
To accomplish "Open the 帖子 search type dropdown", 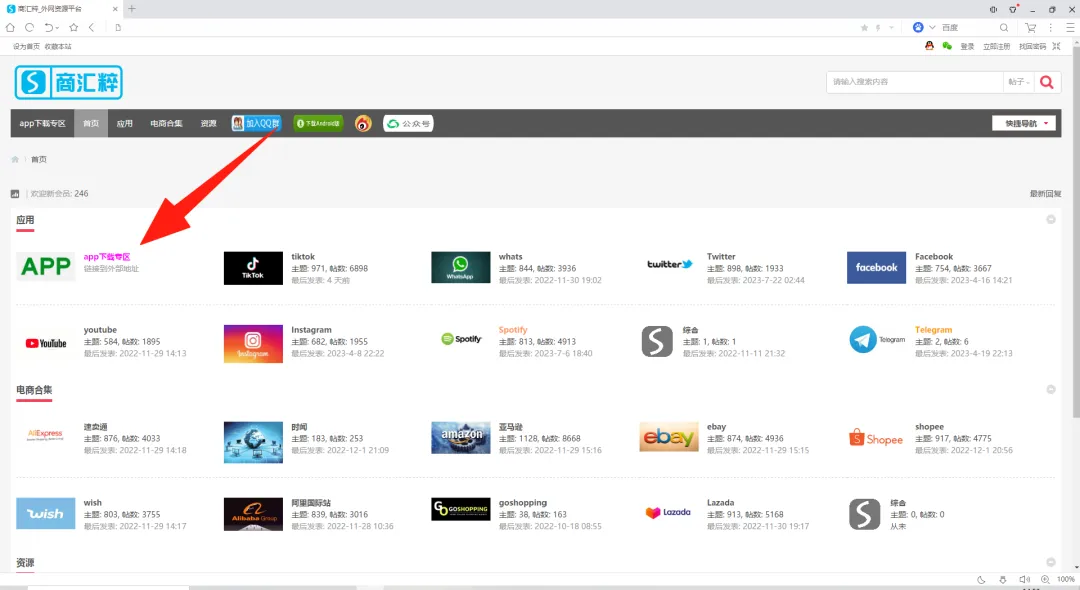I will (x=1019, y=82).
